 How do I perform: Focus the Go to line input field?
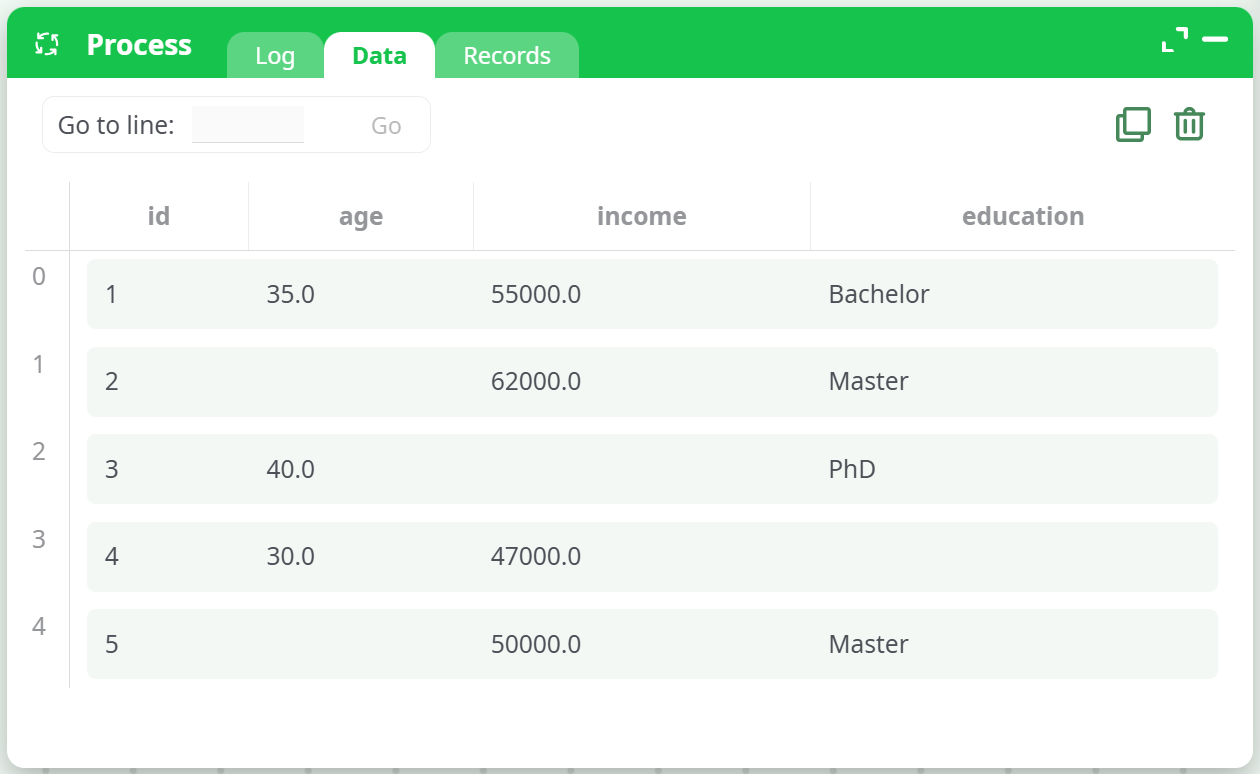(248, 125)
